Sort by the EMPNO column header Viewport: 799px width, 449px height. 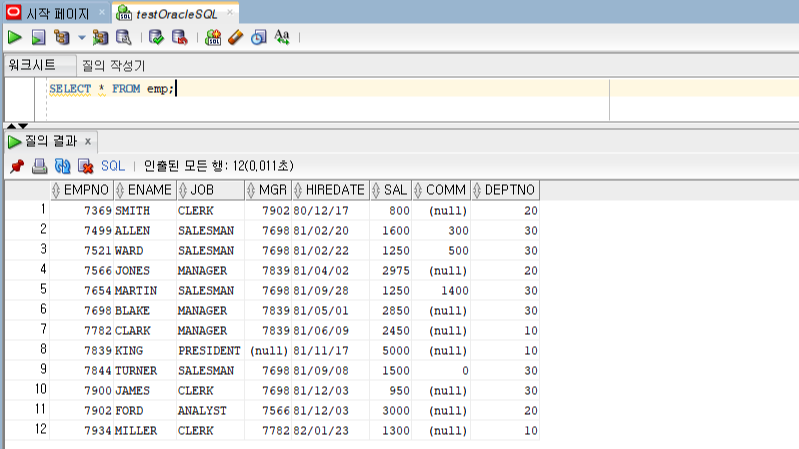pyautogui.click(x=82, y=190)
